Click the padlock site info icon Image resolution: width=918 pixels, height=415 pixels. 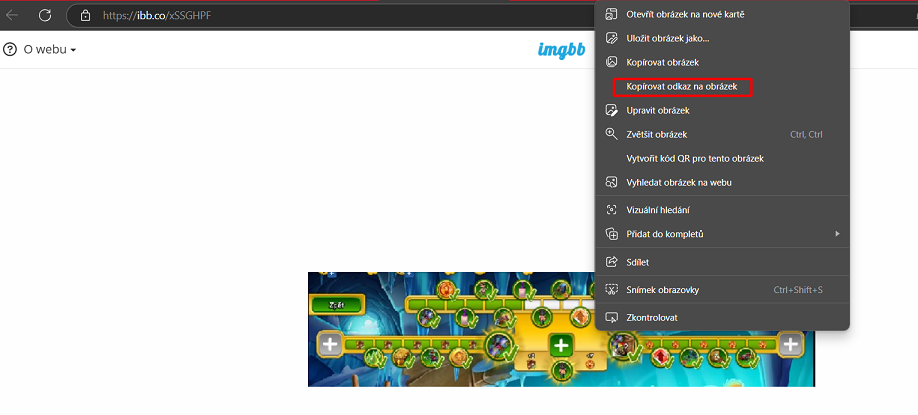85,16
